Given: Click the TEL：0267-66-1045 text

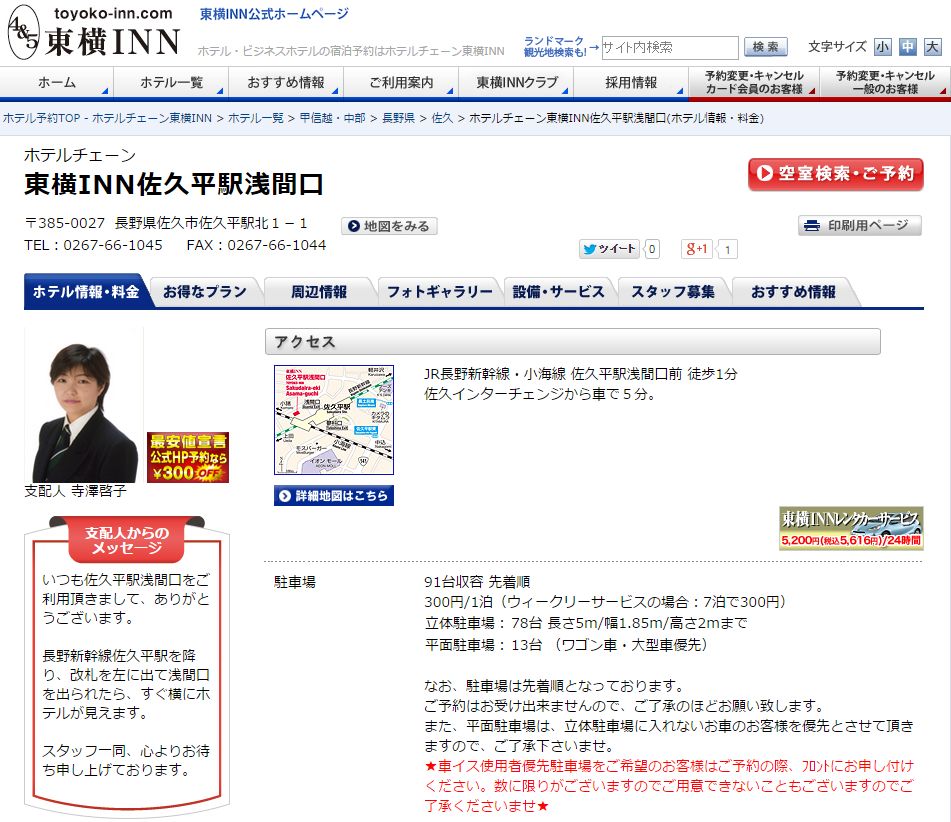Looking at the screenshot, I should click(93, 245).
